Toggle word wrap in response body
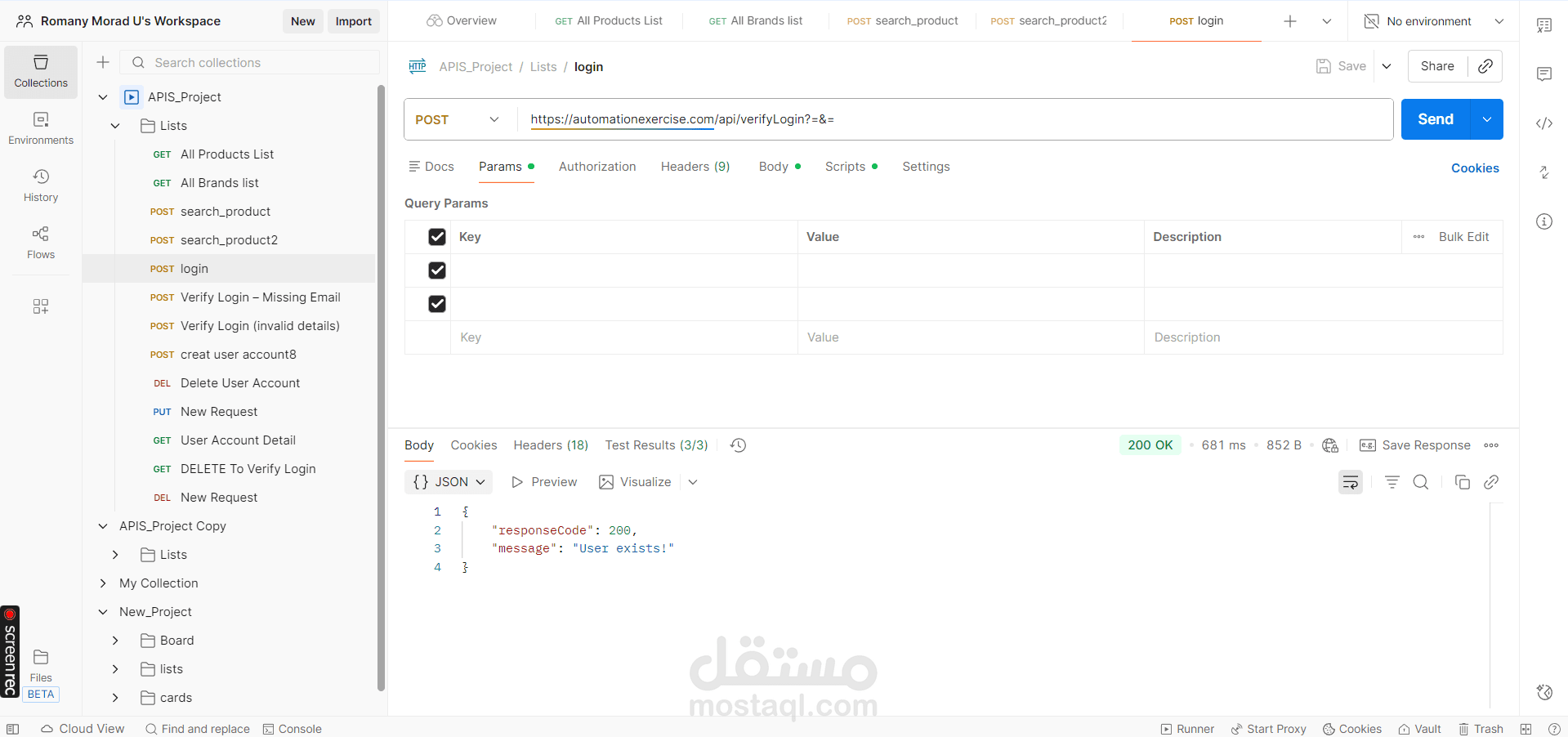The width and height of the screenshot is (1568, 737). 1351,482
